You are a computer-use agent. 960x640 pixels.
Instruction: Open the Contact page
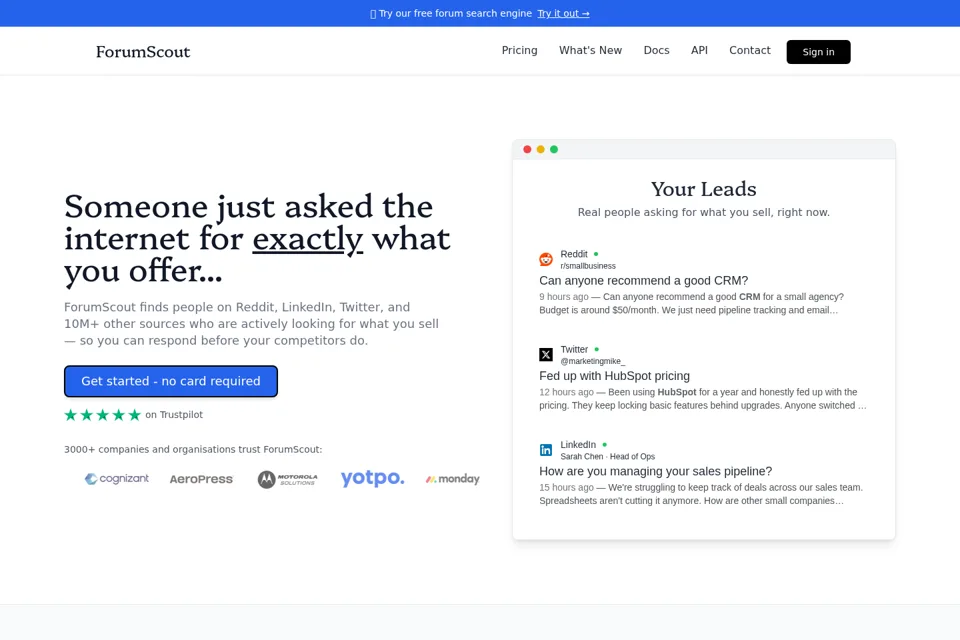749,51
